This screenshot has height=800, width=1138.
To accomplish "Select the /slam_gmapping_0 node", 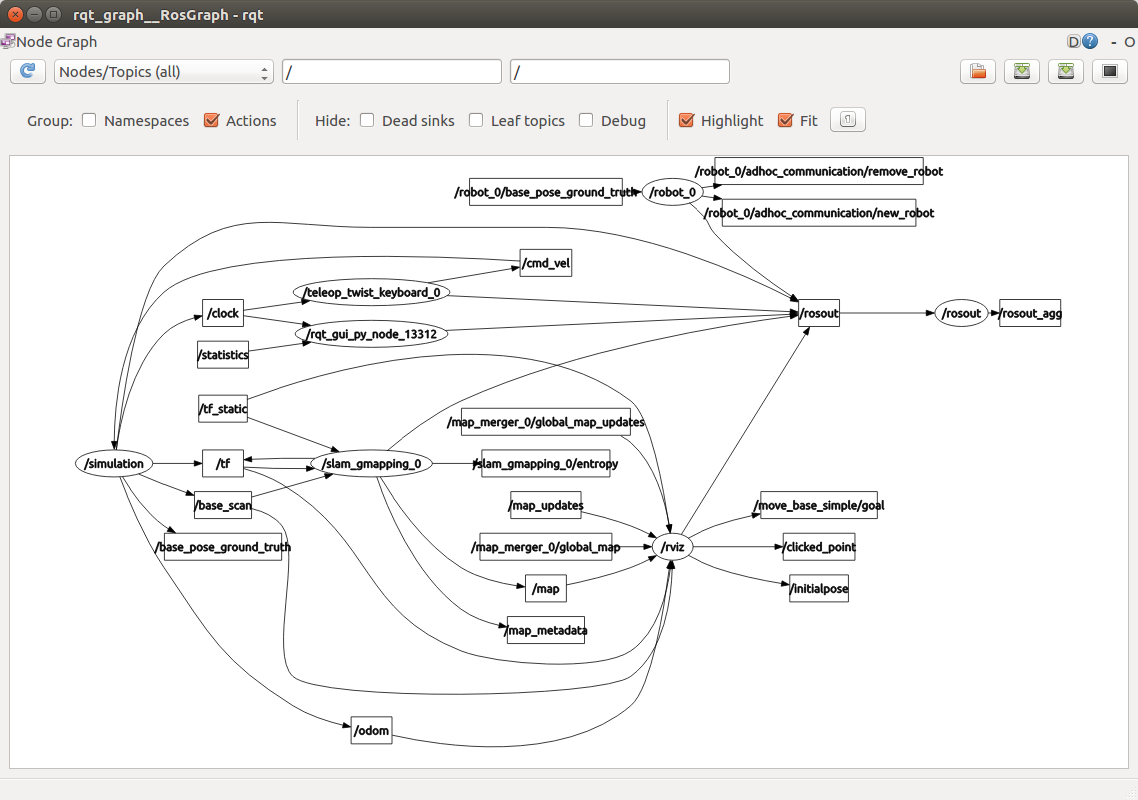I will tap(372, 463).
